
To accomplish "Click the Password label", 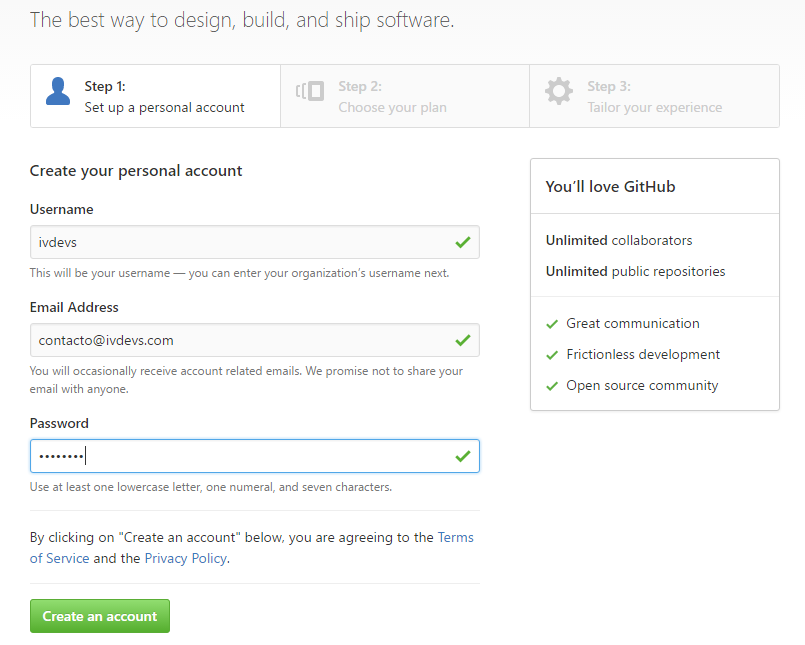I will pos(59,423).
